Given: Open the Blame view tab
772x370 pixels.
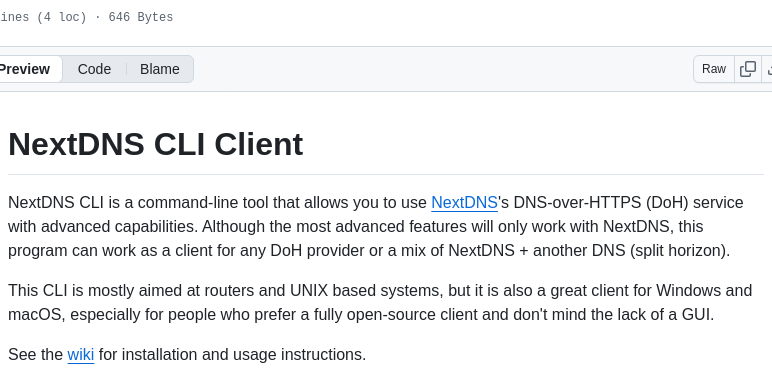Looking at the screenshot, I should click(160, 69).
